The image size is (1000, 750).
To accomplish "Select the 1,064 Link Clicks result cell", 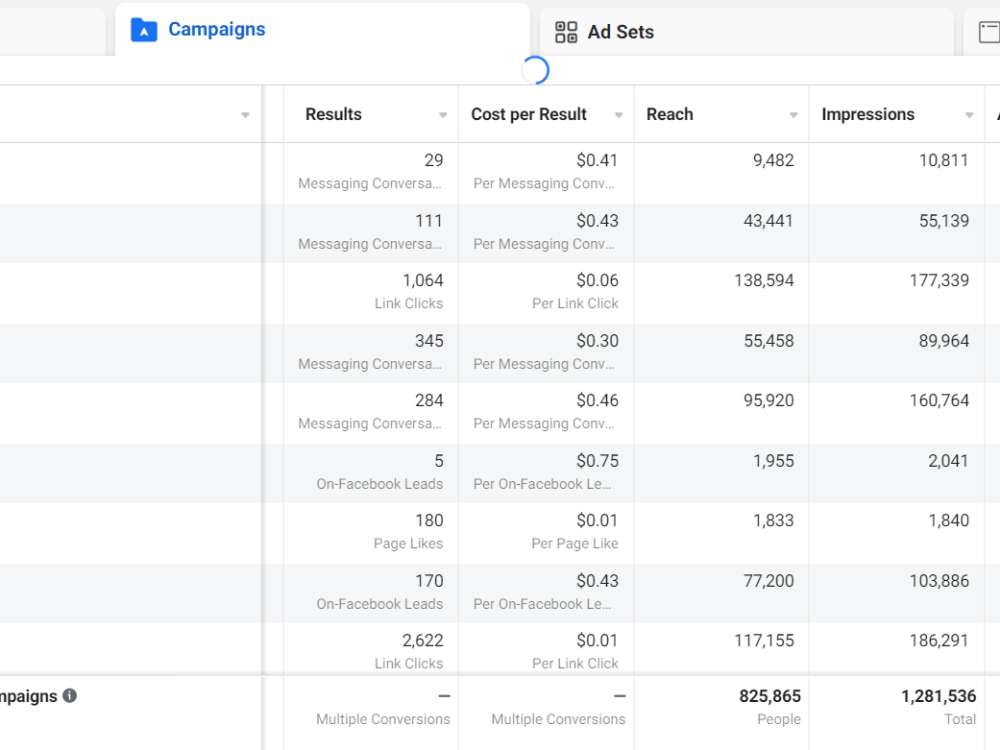I will coord(371,293).
